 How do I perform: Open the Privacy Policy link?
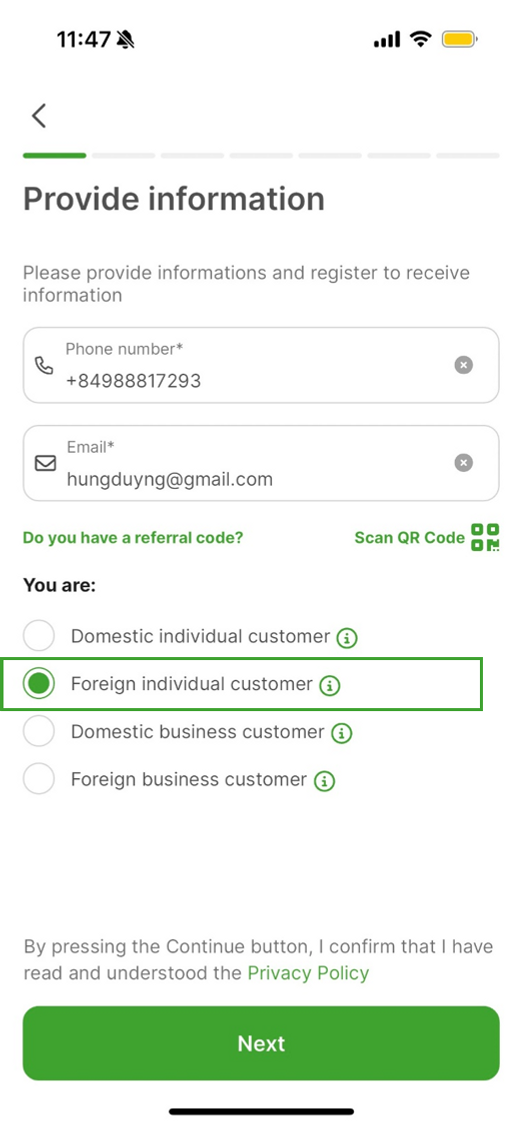(308, 973)
